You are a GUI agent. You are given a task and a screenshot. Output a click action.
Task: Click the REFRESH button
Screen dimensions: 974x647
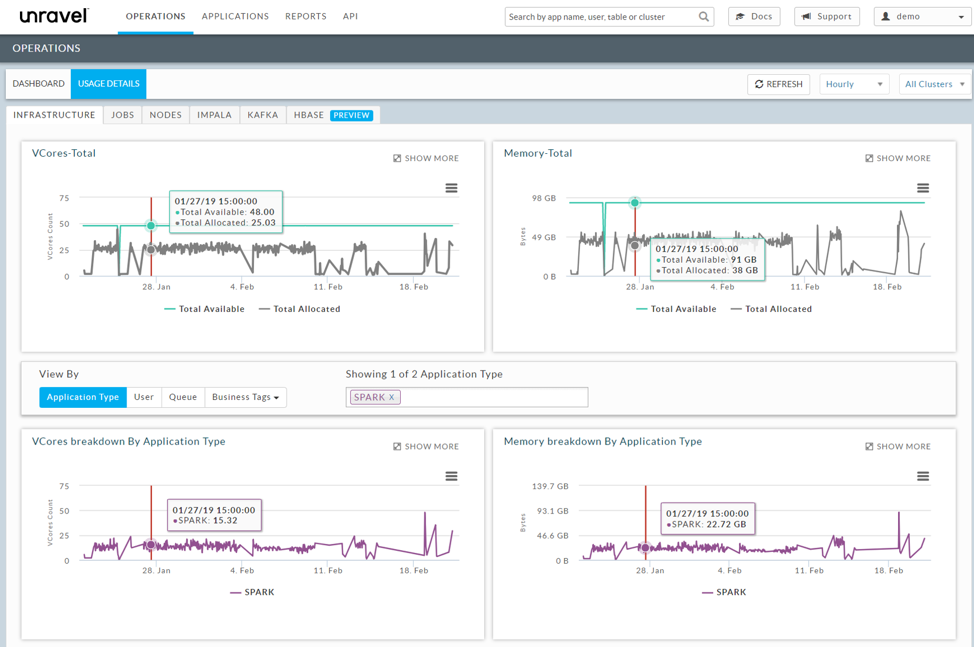point(778,84)
